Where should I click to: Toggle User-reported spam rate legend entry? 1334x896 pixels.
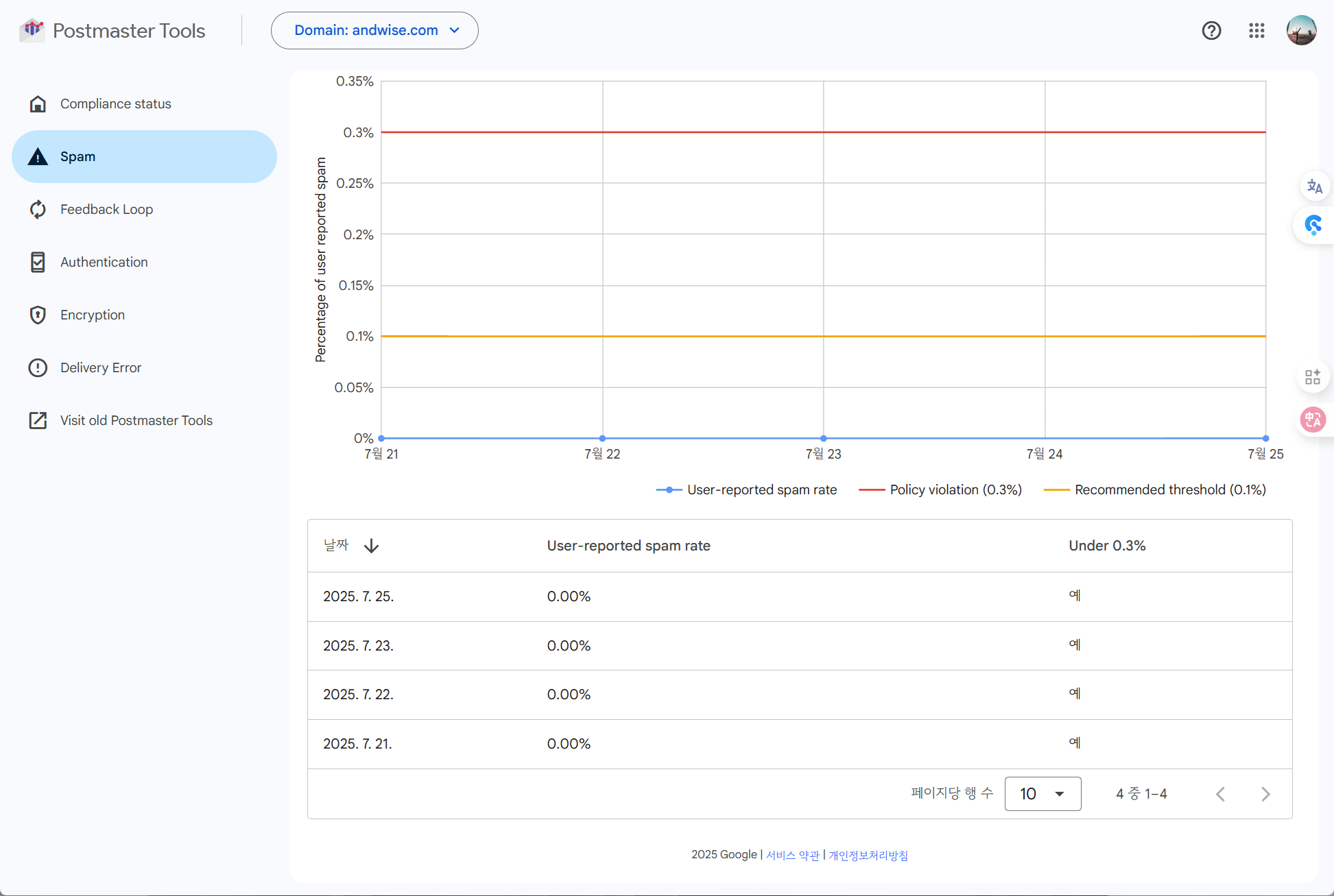(747, 489)
